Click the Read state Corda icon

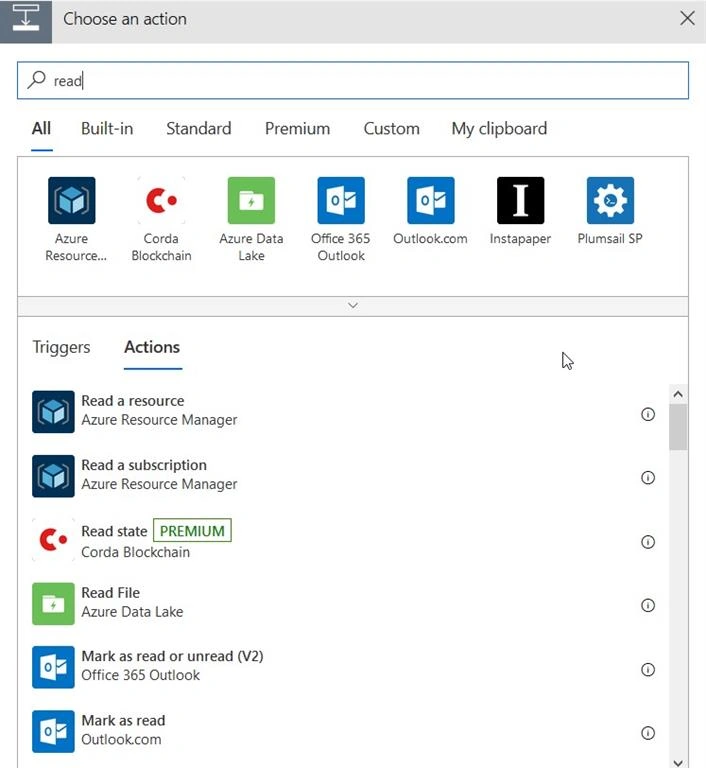[x=53, y=540]
